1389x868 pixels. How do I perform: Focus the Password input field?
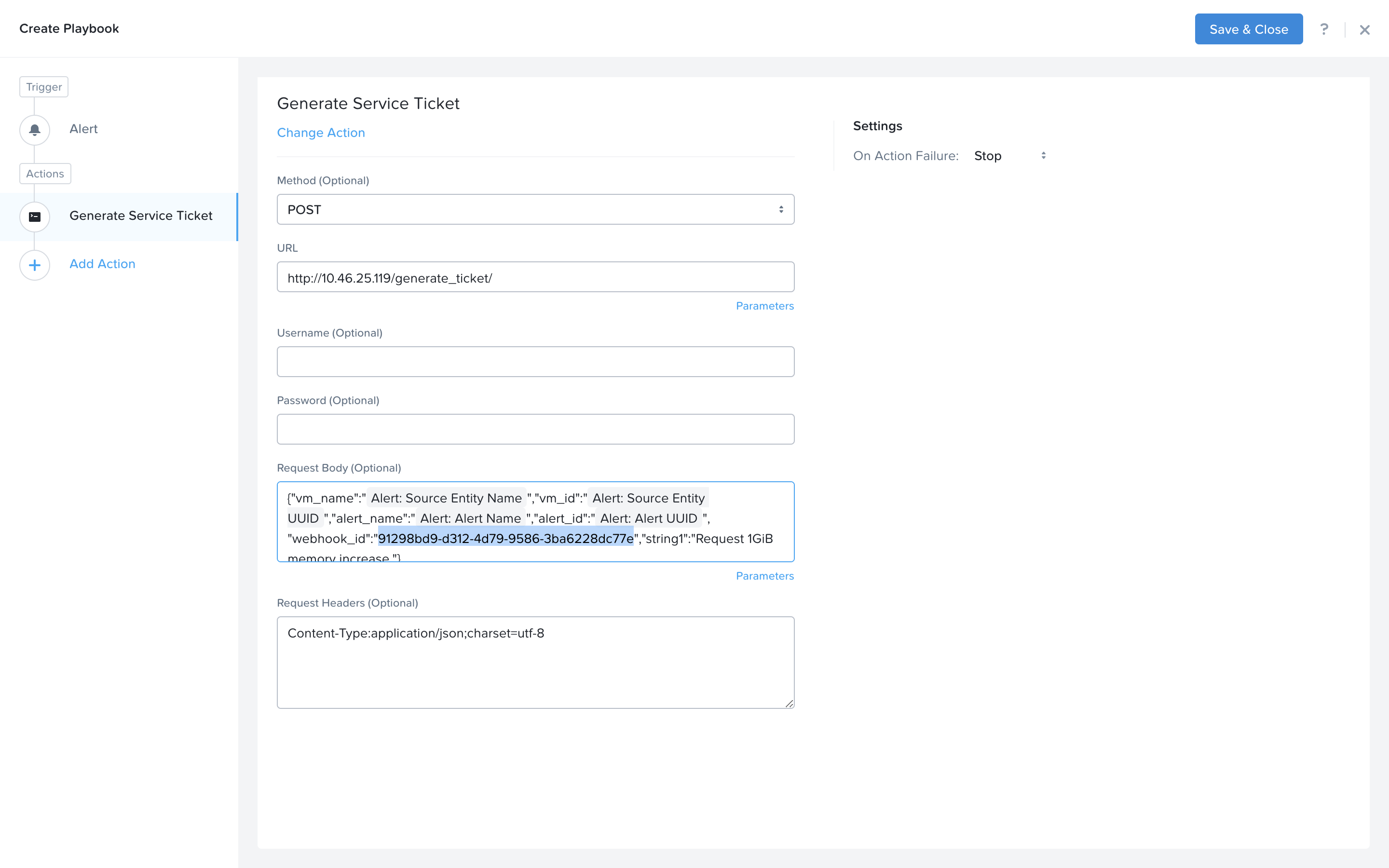tap(535, 429)
